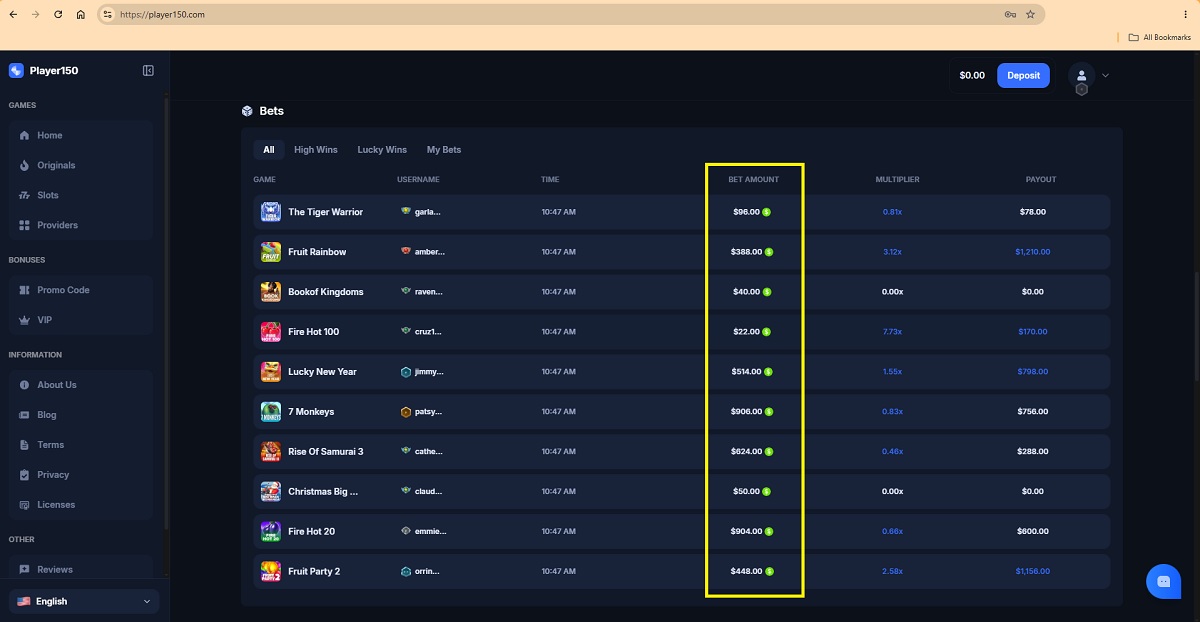This screenshot has width=1200, height=622.
Task: Click the Originals flame icon in the sidebar
Action: coord(25,165)
